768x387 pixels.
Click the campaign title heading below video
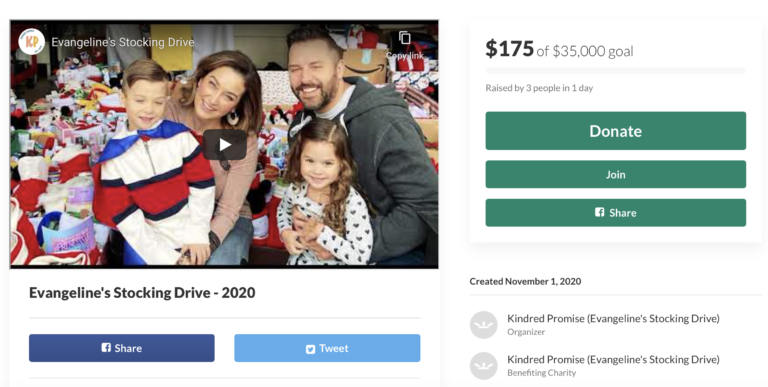tap(142, 293)
